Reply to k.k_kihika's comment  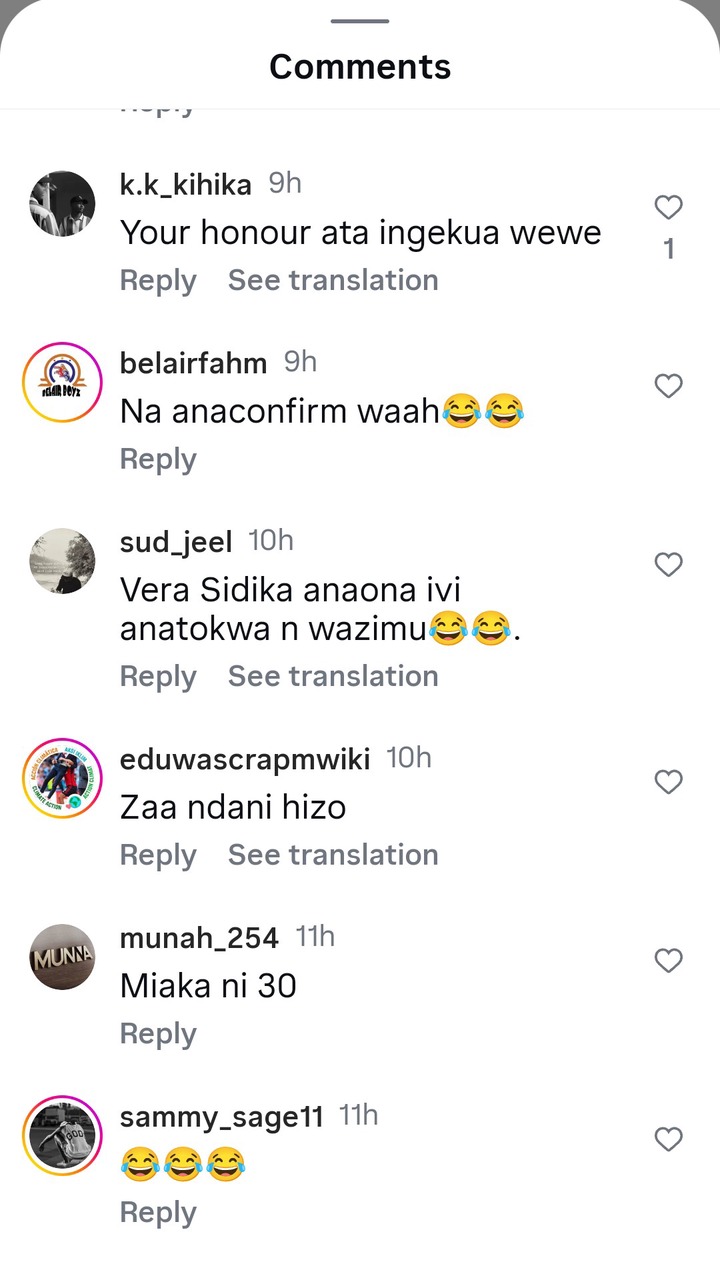click(x=158, y=281)
